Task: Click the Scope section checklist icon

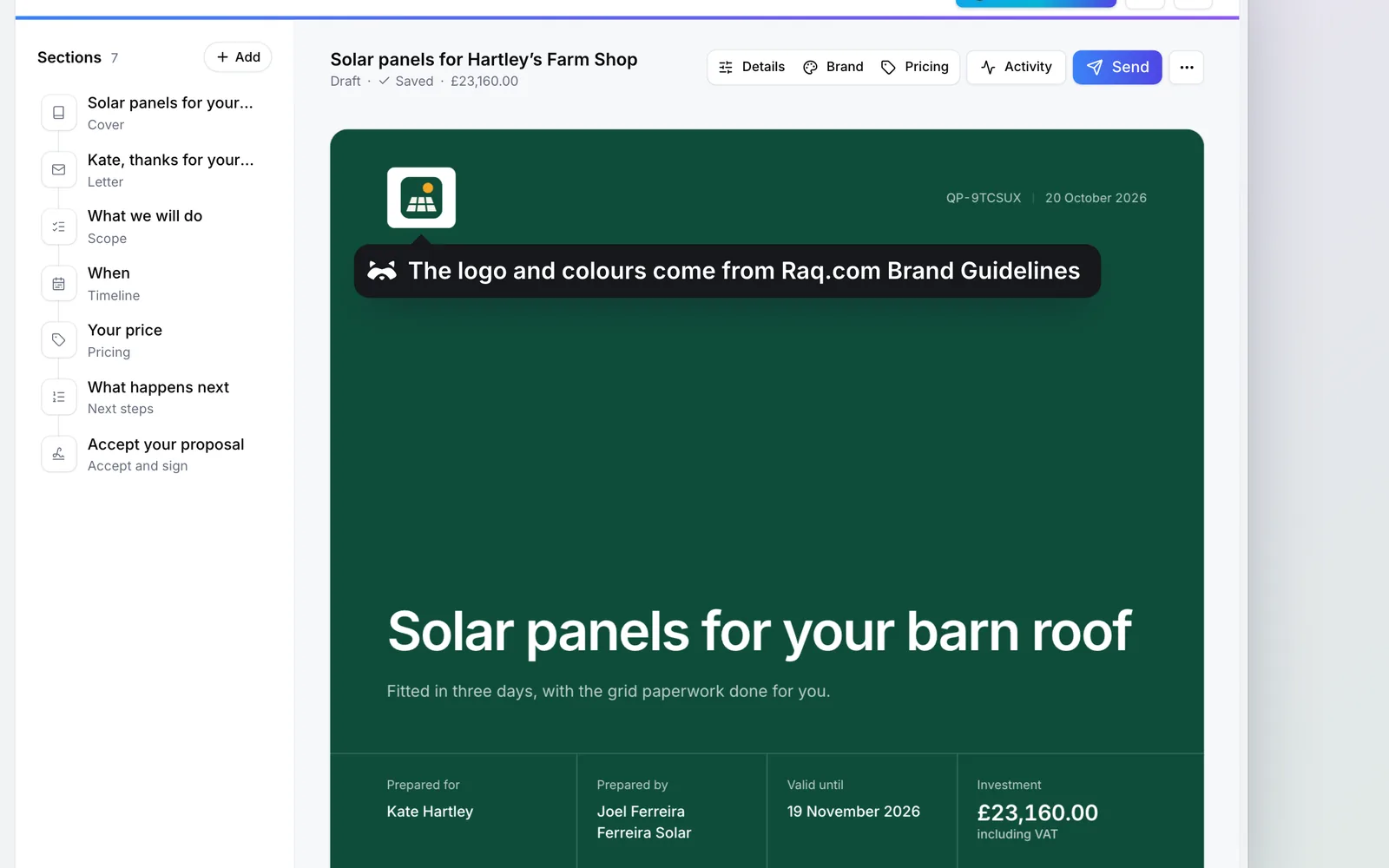Action: pos(59,227)
